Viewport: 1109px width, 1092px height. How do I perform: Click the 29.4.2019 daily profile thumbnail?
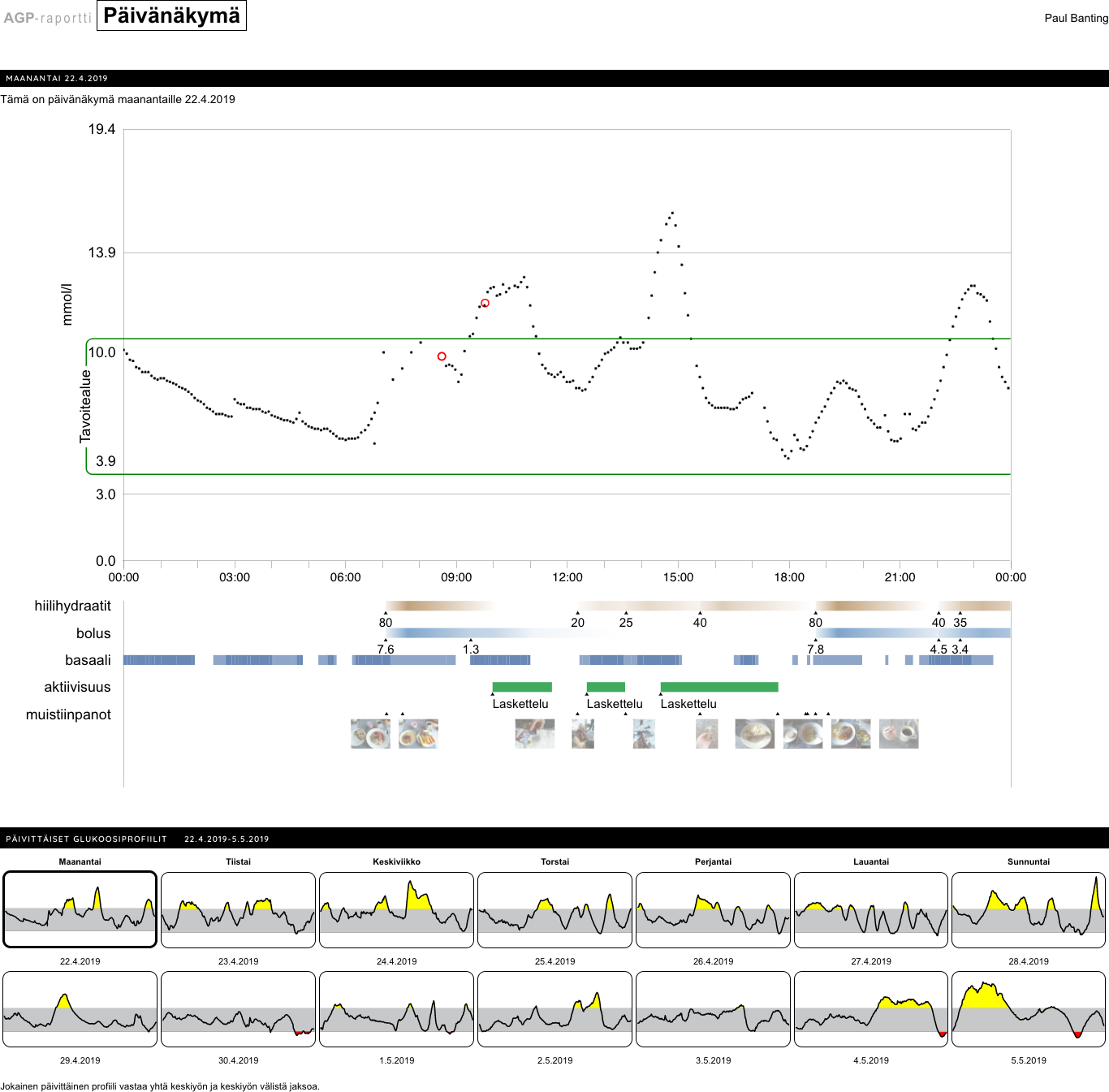coord(80,1009)
